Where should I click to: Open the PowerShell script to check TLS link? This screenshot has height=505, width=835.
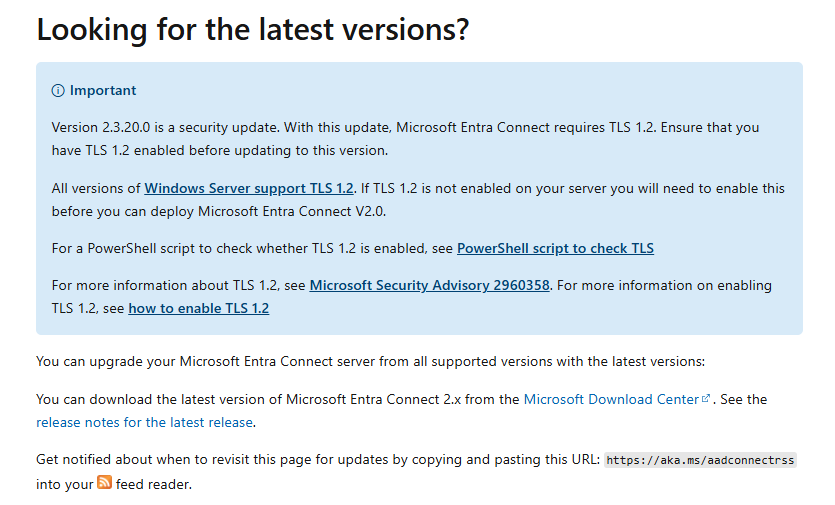555,249
